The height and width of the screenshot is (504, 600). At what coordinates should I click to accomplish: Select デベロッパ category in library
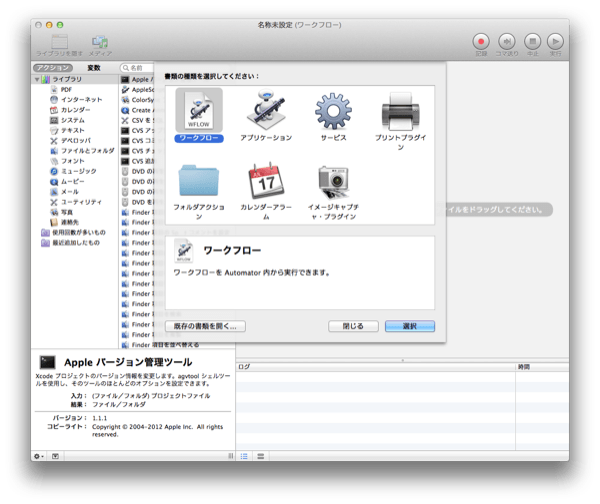[x=76, y=140]
